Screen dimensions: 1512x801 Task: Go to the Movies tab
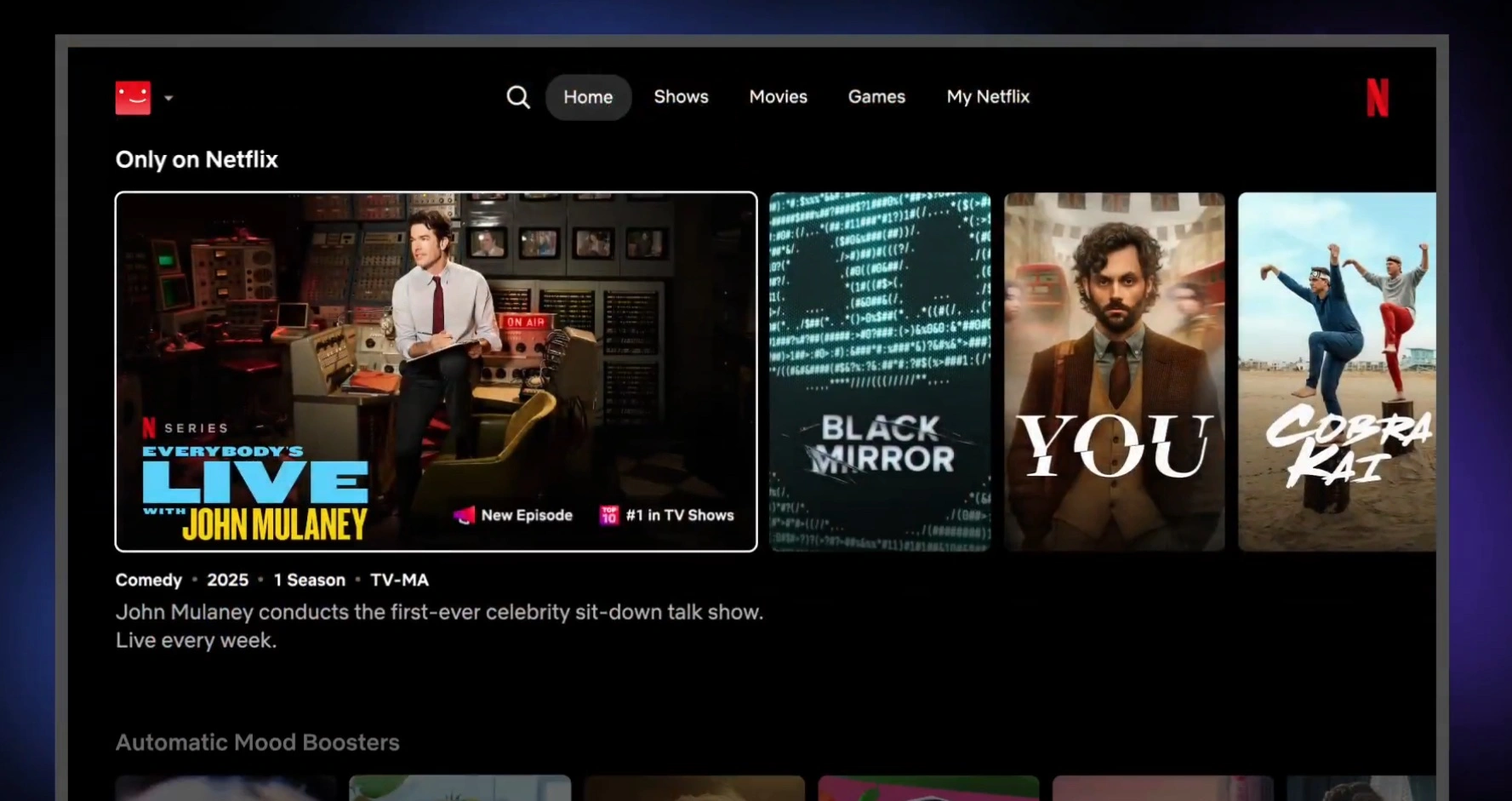778,97
